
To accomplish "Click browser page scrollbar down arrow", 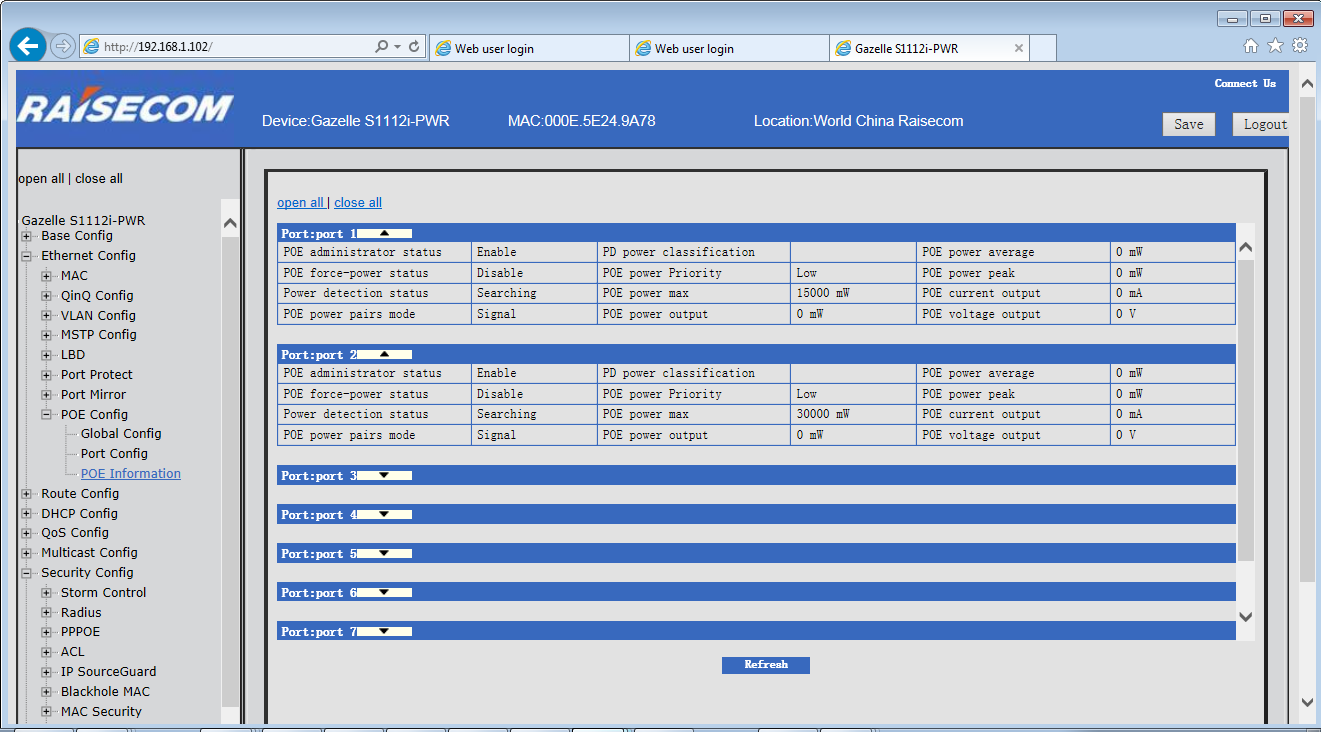I will pos(1307,702).
